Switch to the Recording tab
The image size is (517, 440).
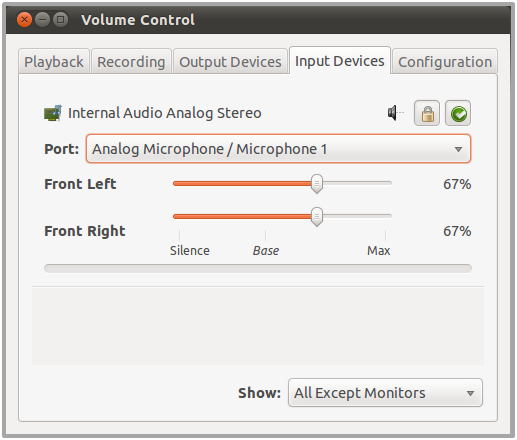(131, 62)
